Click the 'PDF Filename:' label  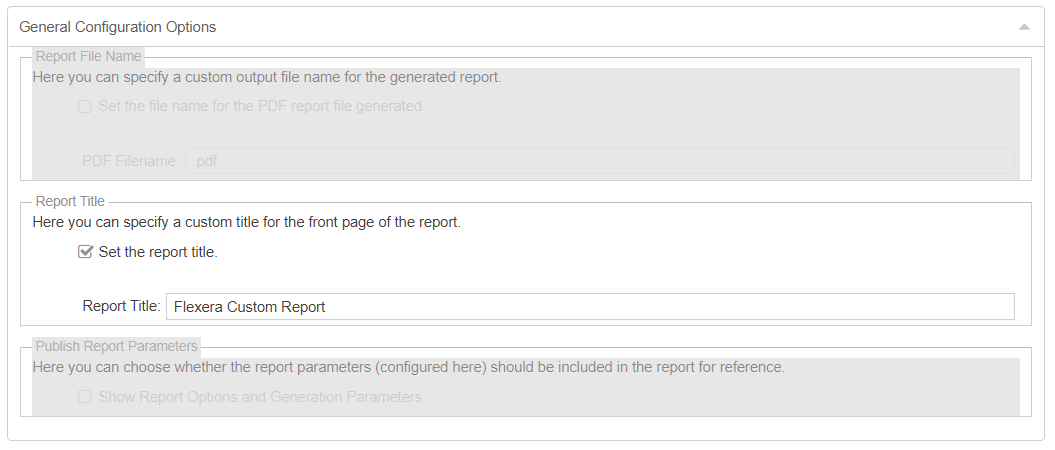coord(130,161)
